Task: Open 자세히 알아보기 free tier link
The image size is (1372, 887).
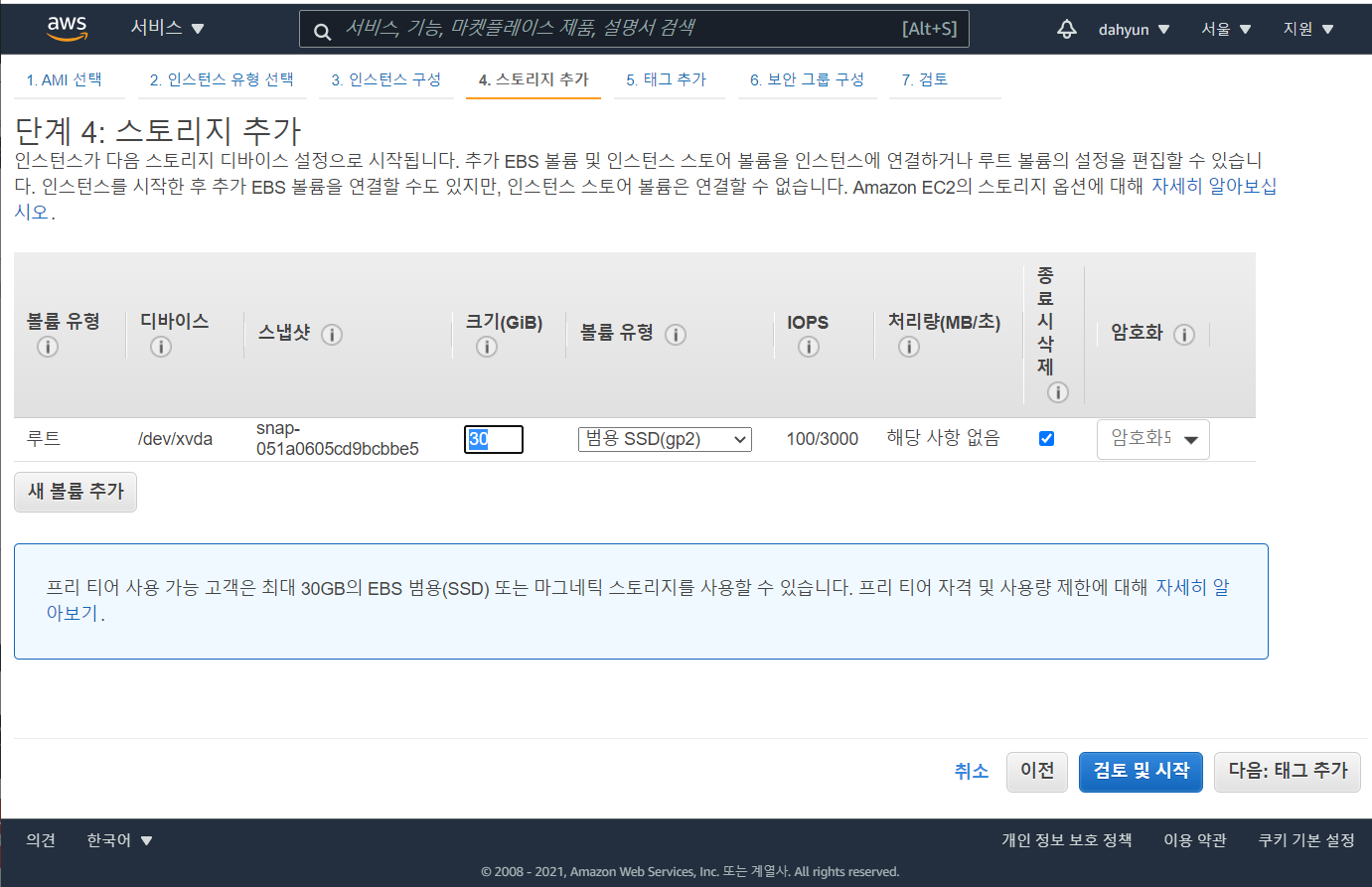Action: click(x=1191, y=587)
